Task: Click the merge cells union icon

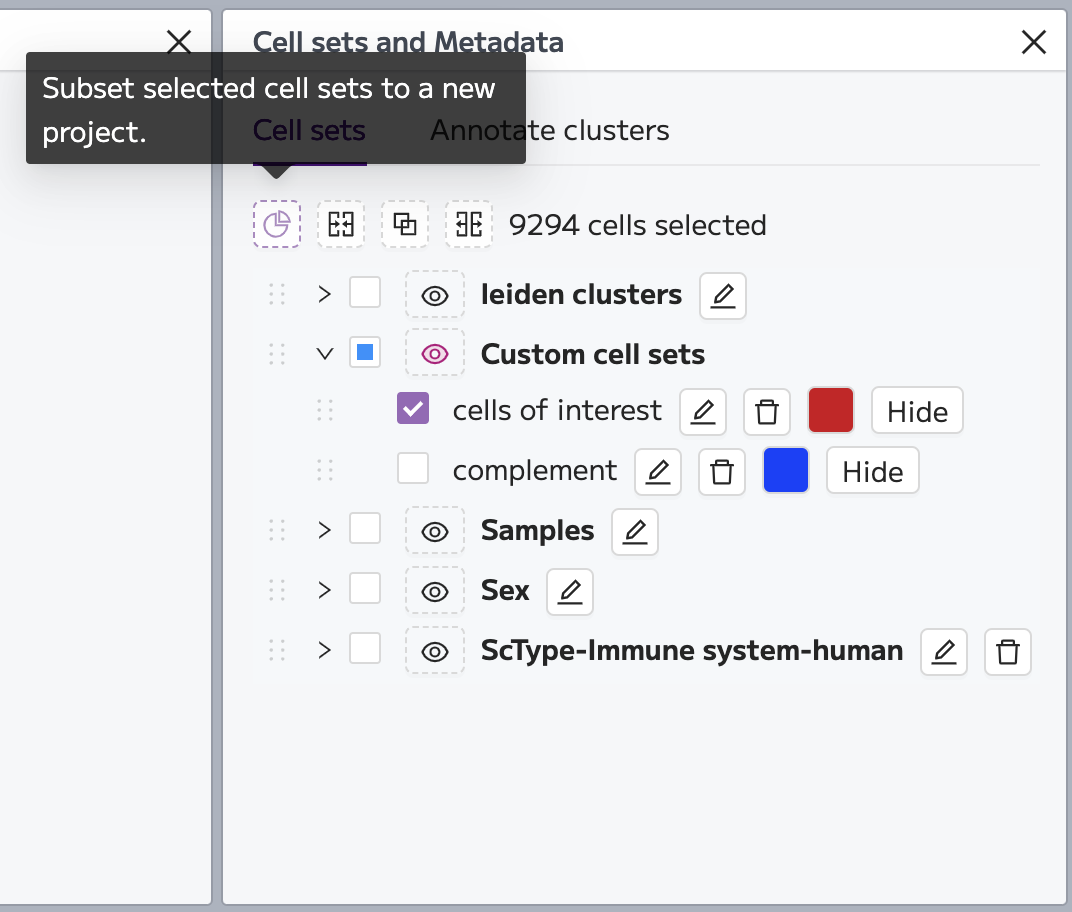Action: click(x=340, y=224)
